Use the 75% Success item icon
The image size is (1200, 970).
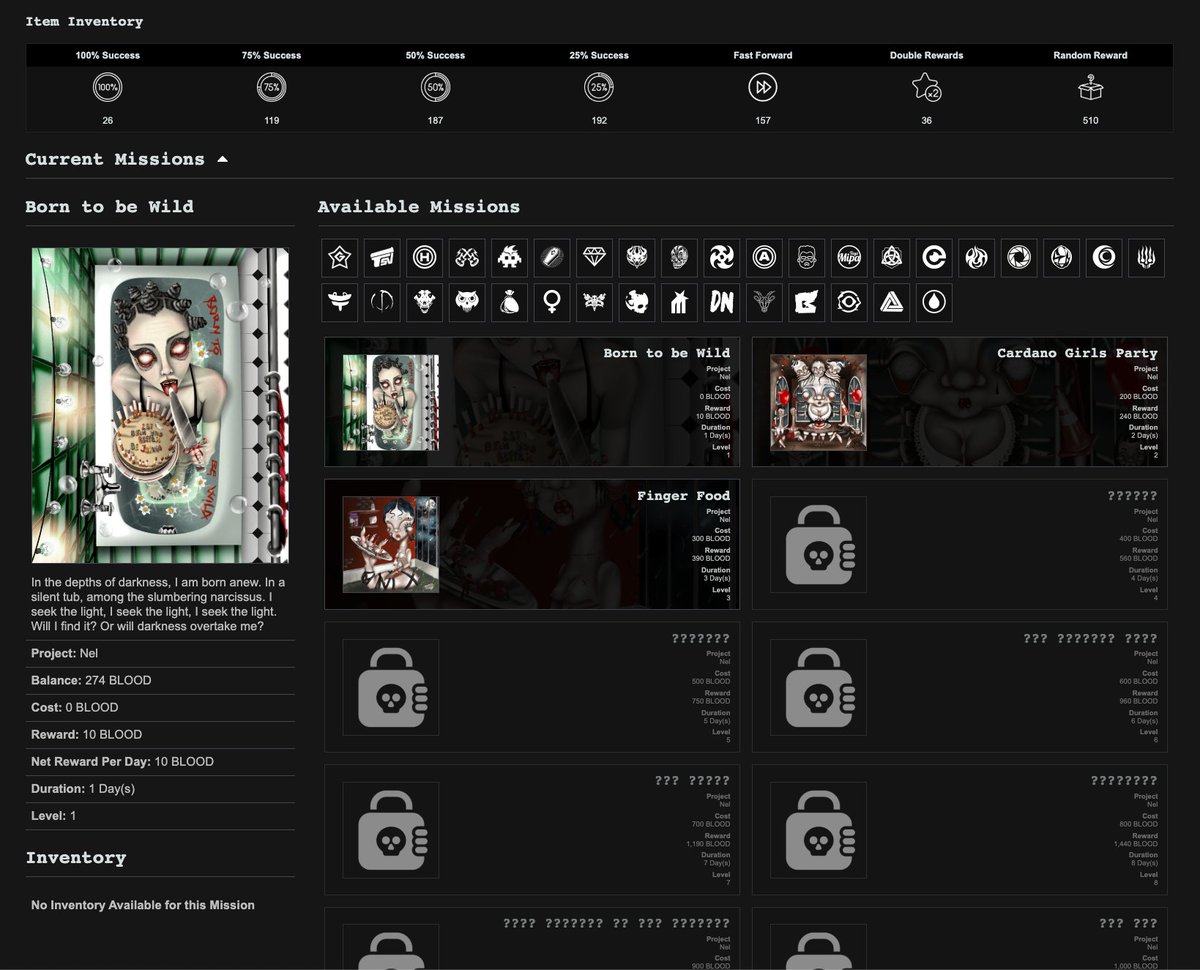click(x=271, y=88)
